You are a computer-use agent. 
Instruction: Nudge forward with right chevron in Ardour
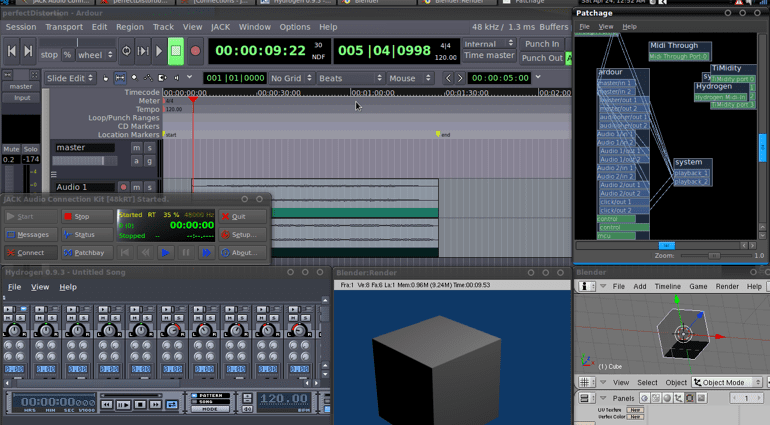click(460, 78)
